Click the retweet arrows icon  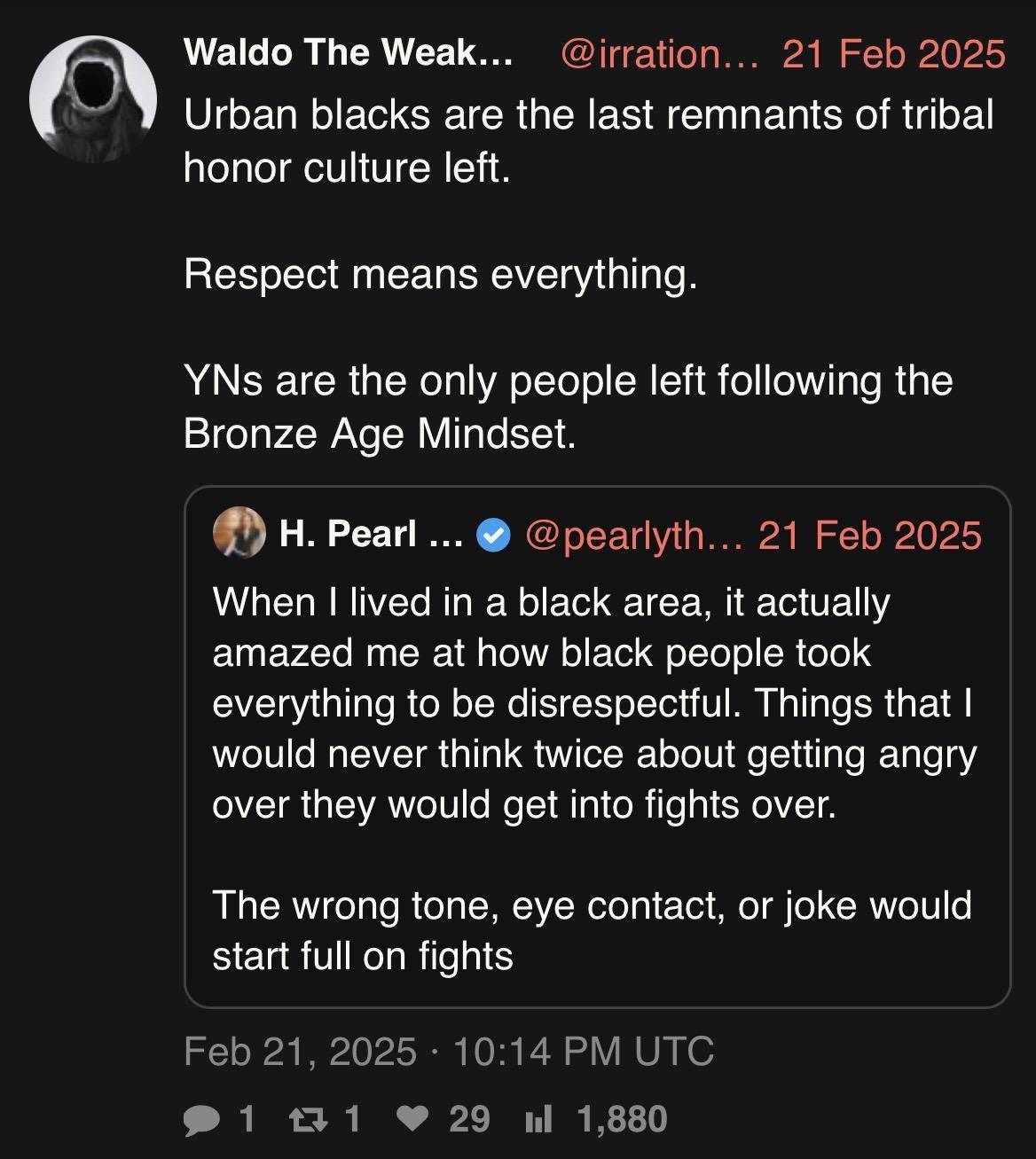pos(307,1119)
